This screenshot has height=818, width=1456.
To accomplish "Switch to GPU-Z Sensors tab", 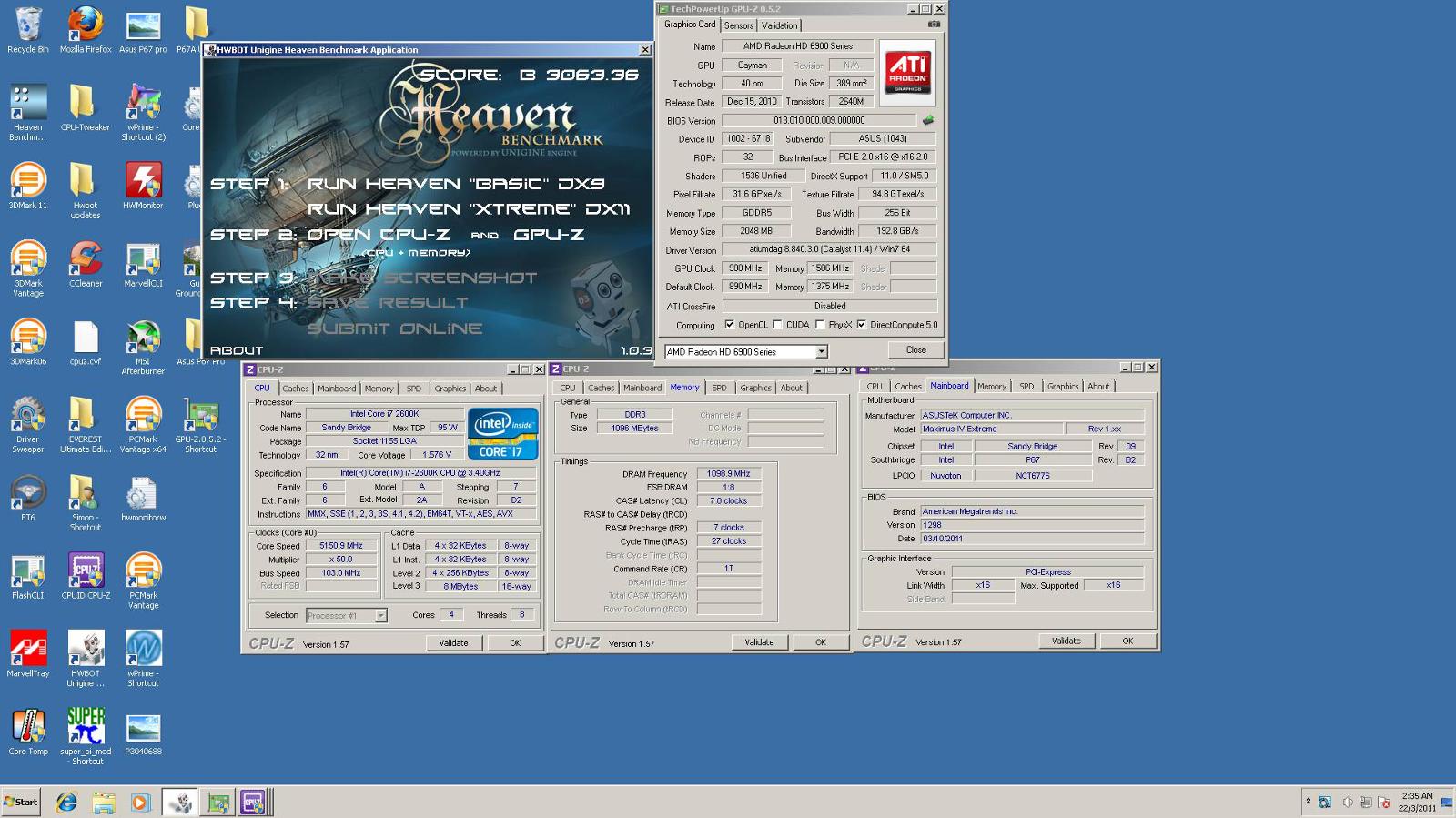I will [x=738, y=25].
